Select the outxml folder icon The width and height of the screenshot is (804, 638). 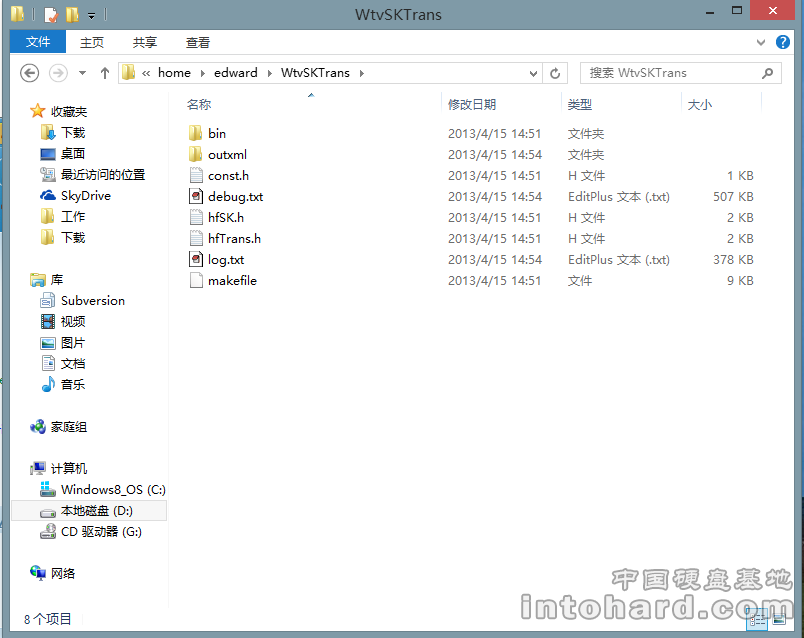(x=195, y=154)
